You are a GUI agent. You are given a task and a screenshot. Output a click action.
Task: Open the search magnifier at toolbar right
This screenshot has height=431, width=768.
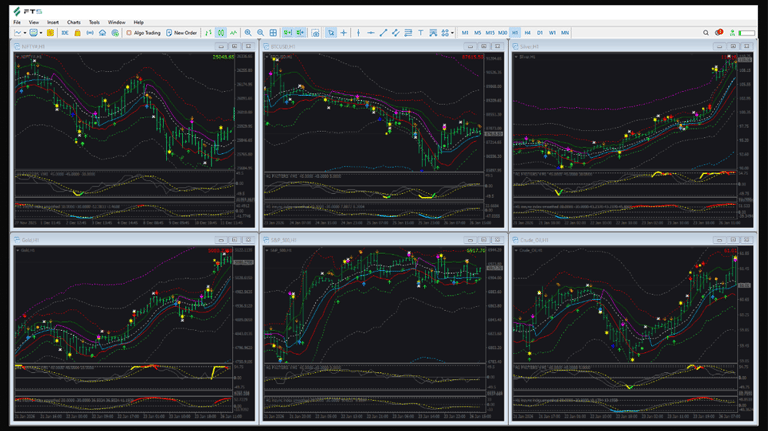(x=706, y=33)
